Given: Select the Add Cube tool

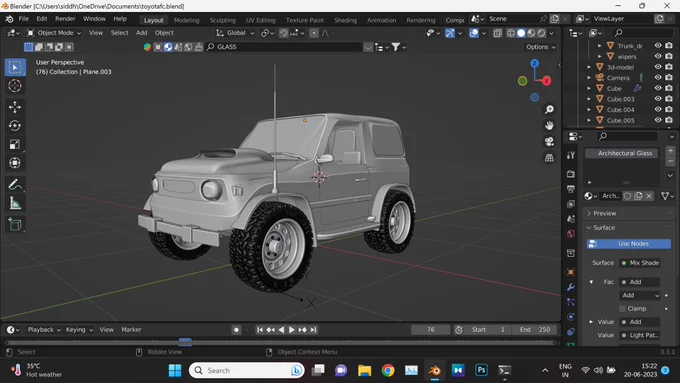Looking at the screenshot, I should click(15, 224).
